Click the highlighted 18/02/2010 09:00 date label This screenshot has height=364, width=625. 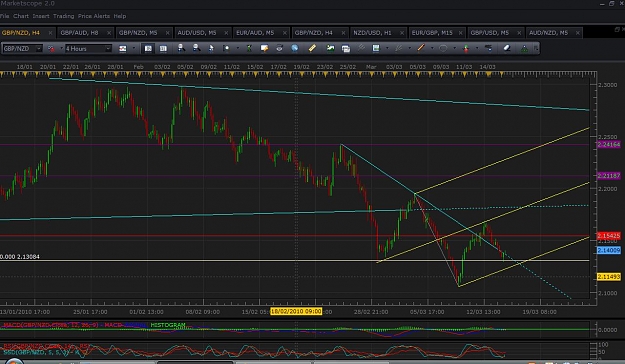pyautogui.click(x=296, y=311)
